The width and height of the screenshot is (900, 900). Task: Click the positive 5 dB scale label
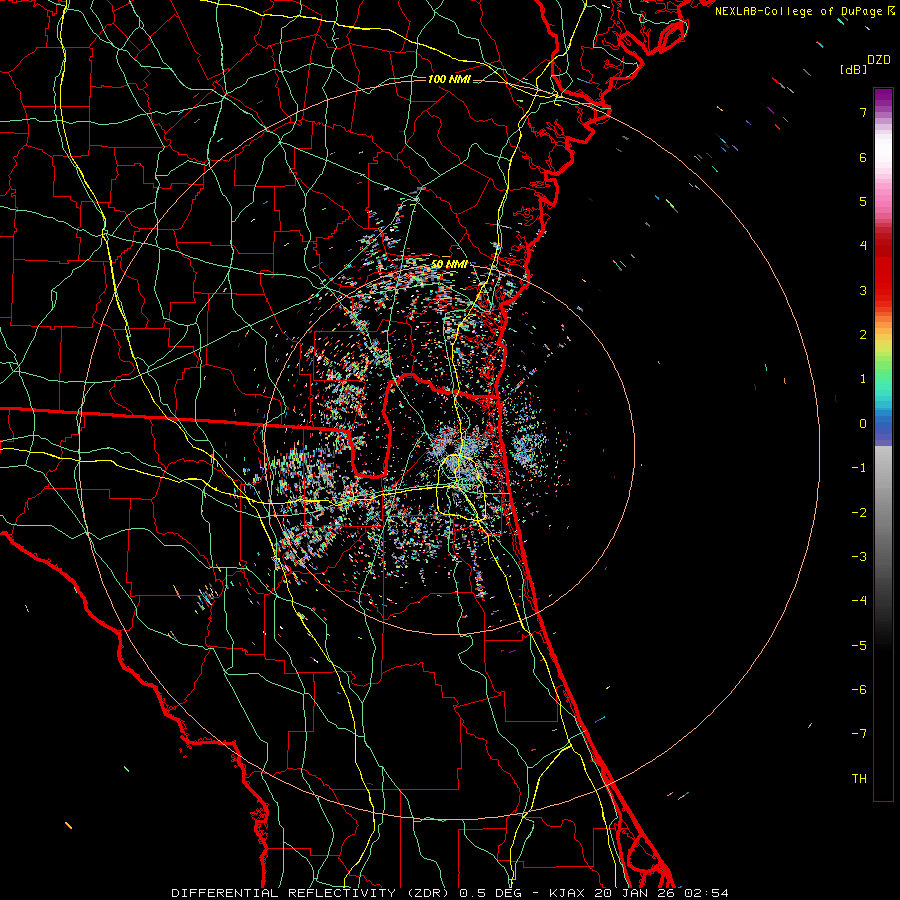pos(863,201)
